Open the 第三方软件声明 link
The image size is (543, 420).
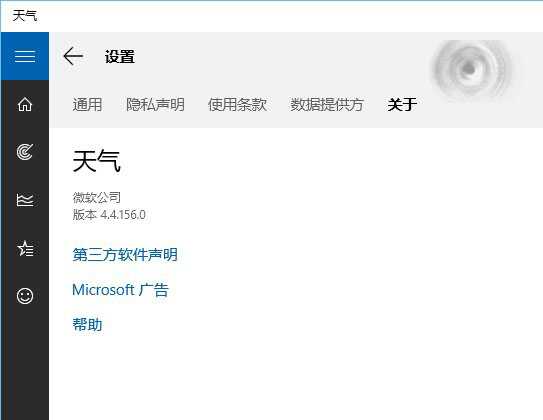[x=125, y=255]
